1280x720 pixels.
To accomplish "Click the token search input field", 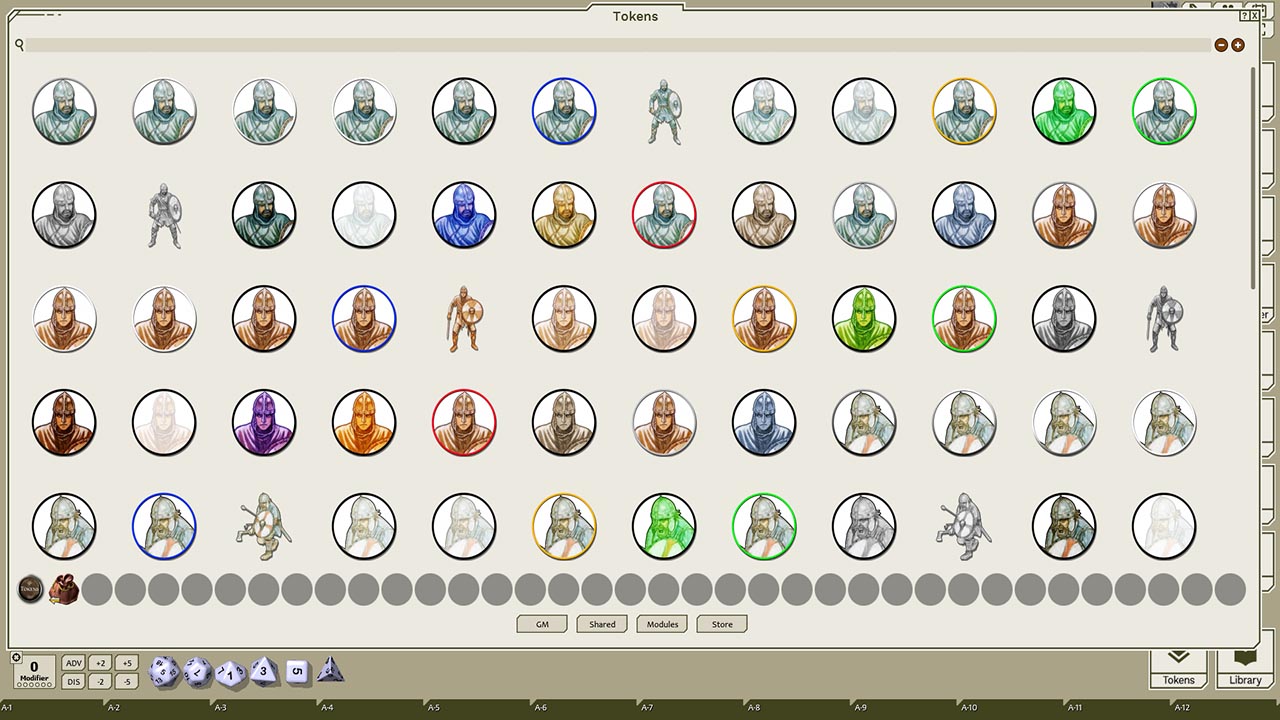I will point(400,45).
